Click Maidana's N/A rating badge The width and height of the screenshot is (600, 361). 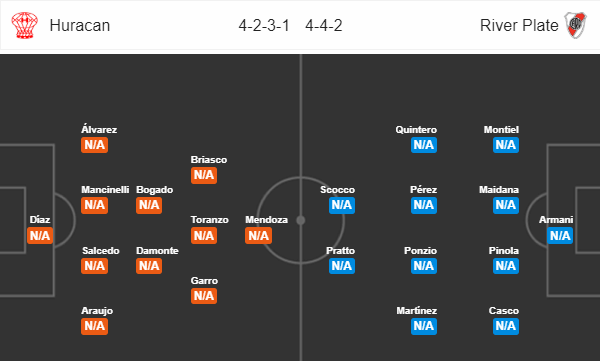pos(505,205)
